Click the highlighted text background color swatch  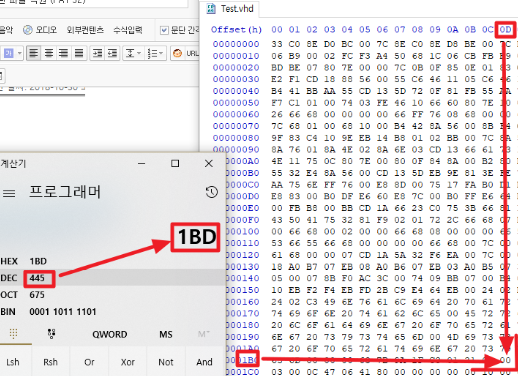point(8,53)
